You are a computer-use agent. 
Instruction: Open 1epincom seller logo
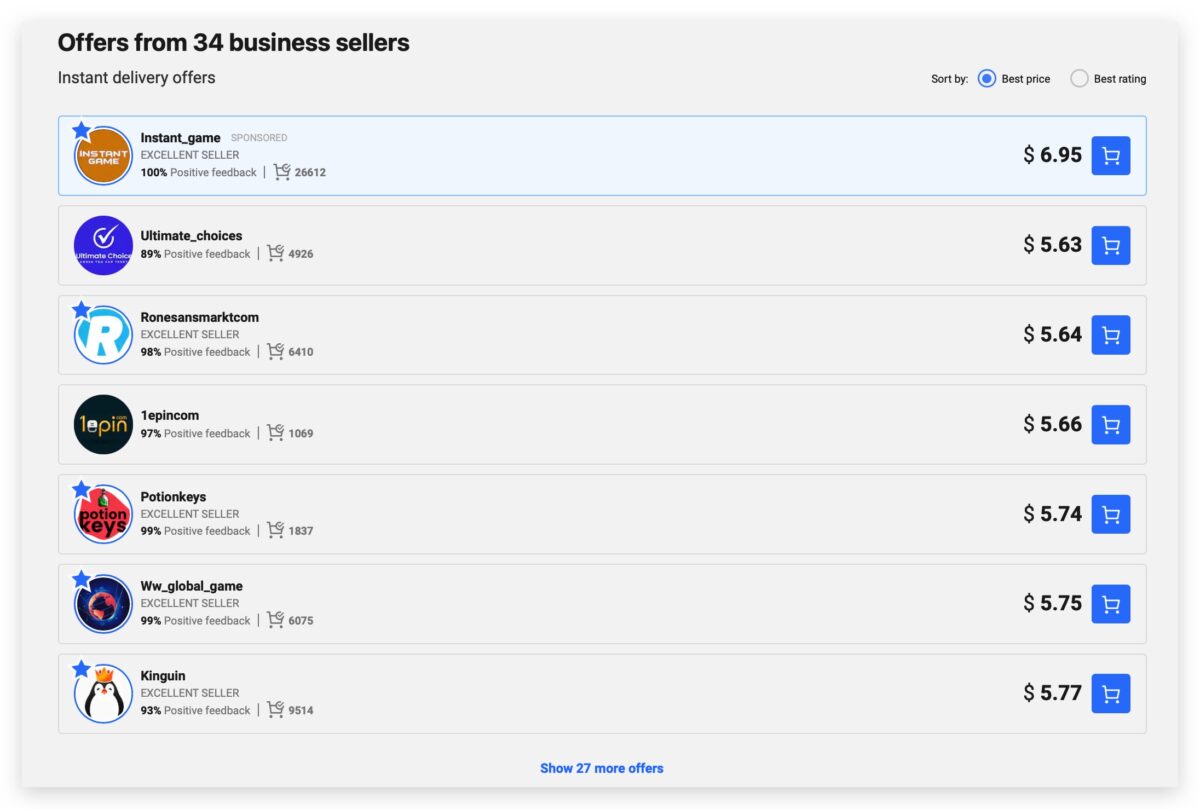[x=103, y=425]
